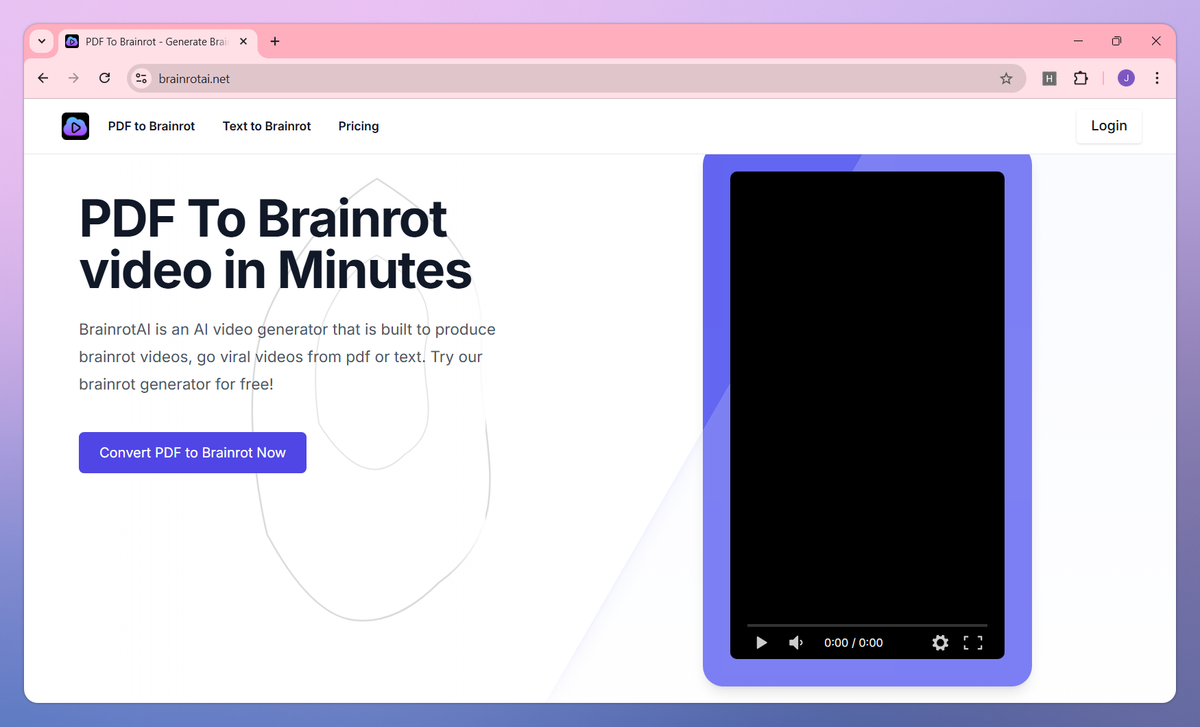The image size is (1200, 727).
Task: Open the search tabs chevron
Action: [x=40, y=41]
